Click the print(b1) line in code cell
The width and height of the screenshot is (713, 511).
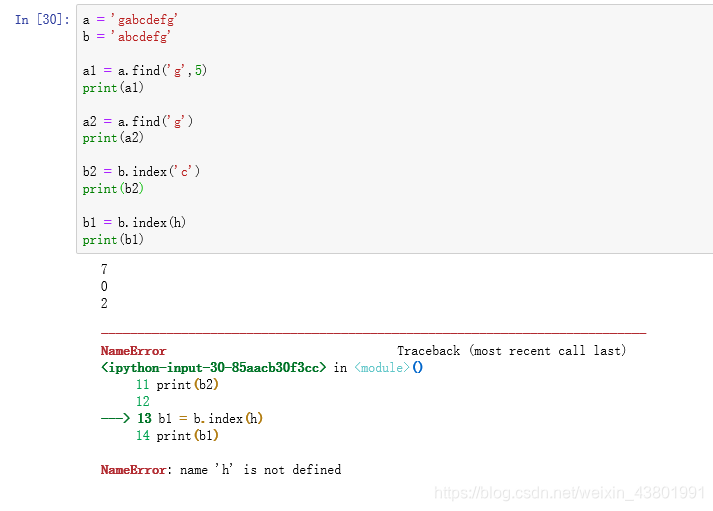(x=113, y=240)
